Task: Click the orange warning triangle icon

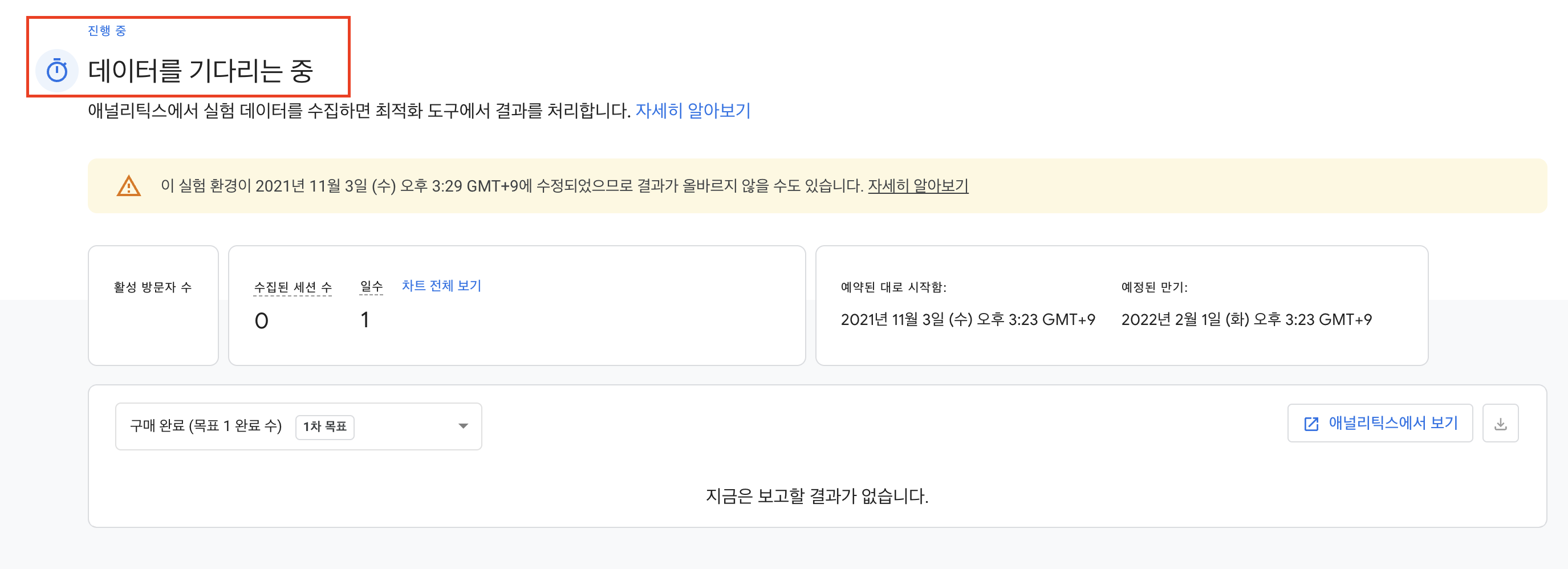Action: [128, 186]
